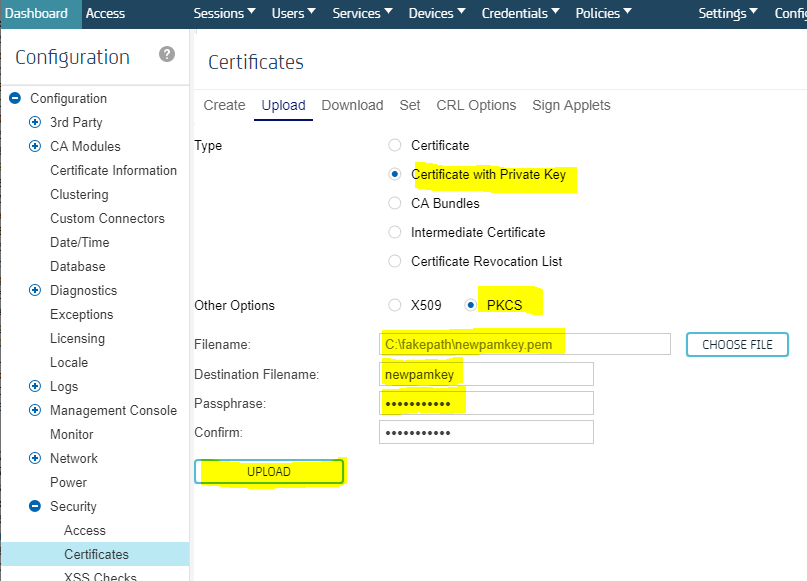Select the X509 radio option
This screenshot has width=807, height=581.
(x=395, y=305)
